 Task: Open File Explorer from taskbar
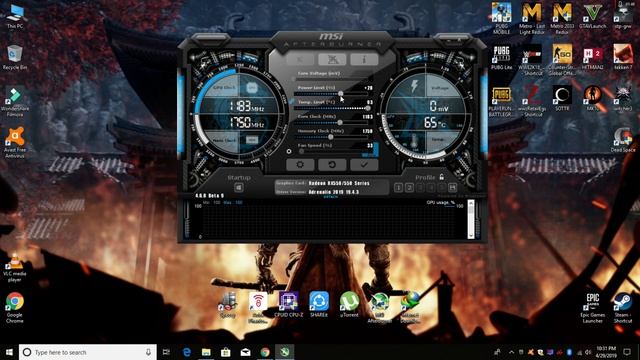click(206, 352)
